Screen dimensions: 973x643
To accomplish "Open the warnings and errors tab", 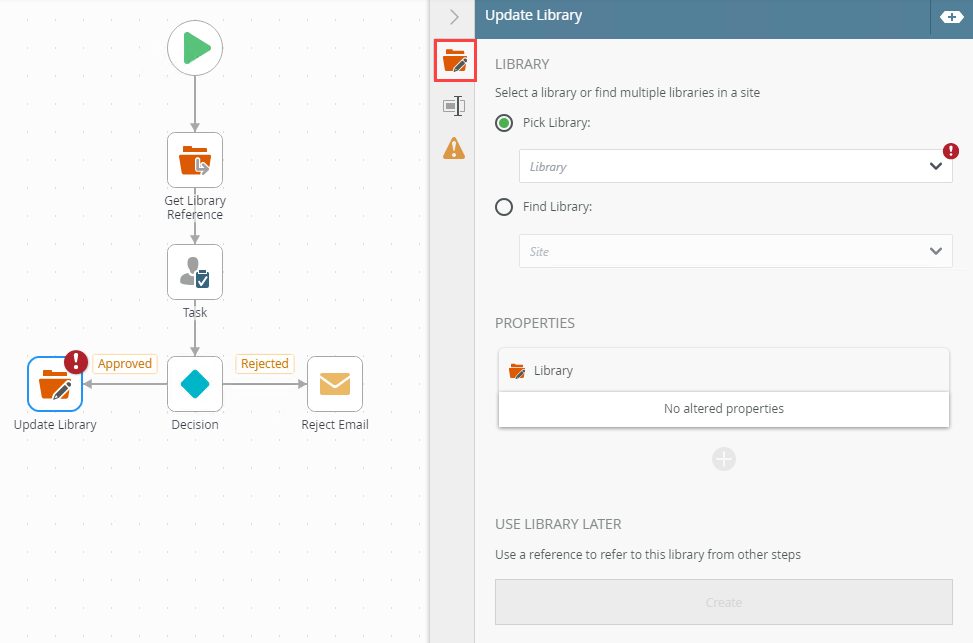I will (454, 149).
